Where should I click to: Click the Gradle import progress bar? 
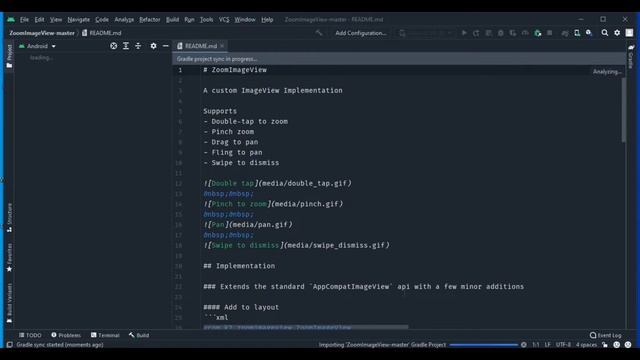click(x=484, y=345)
